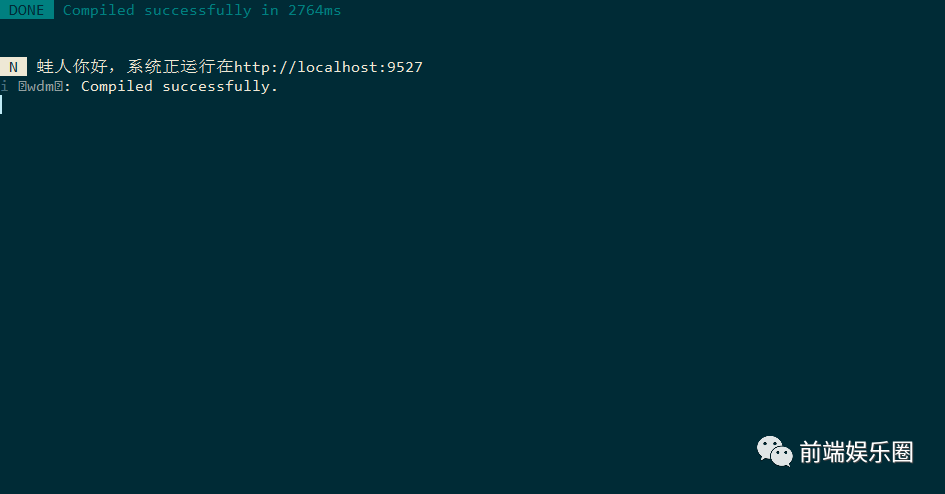945x494 pixels.
Task: Click the WeChat logo watermark icon
Action: [x=774, y=451]
